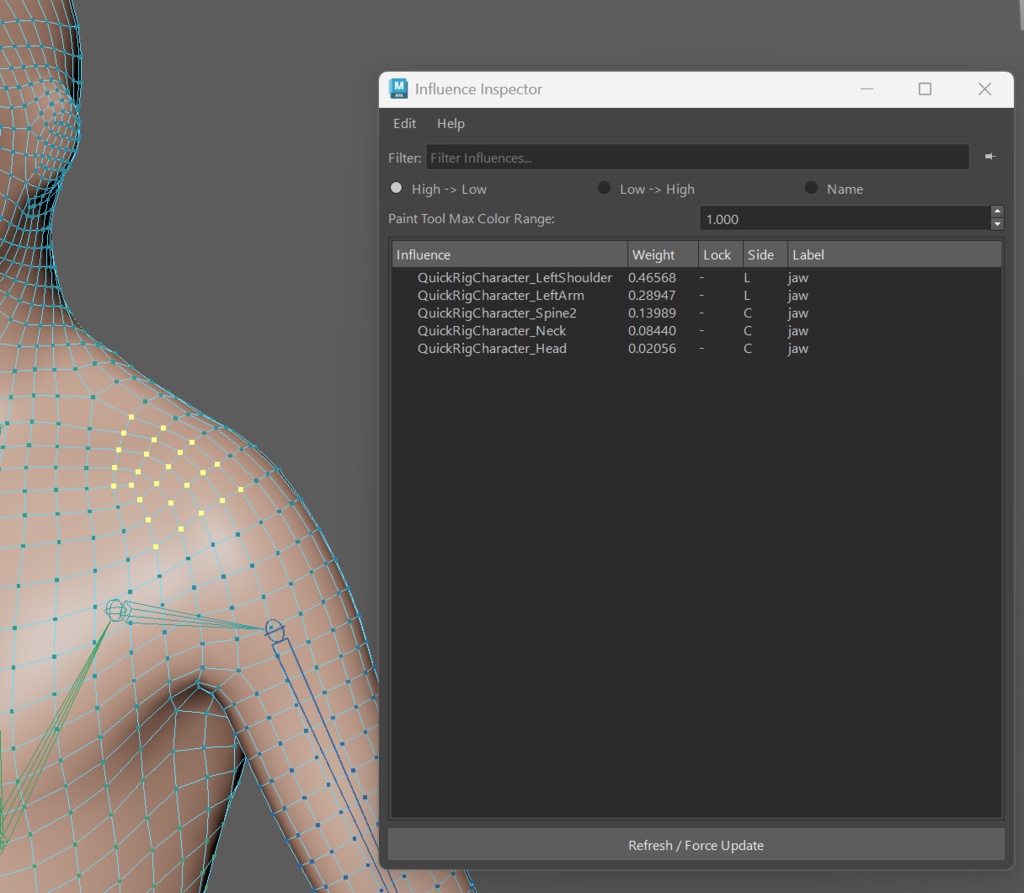Select the QuickRigCharacter_Neck influence row
Image resolution: width=1024 pixels, height=893 pixels.
[491, 330]
